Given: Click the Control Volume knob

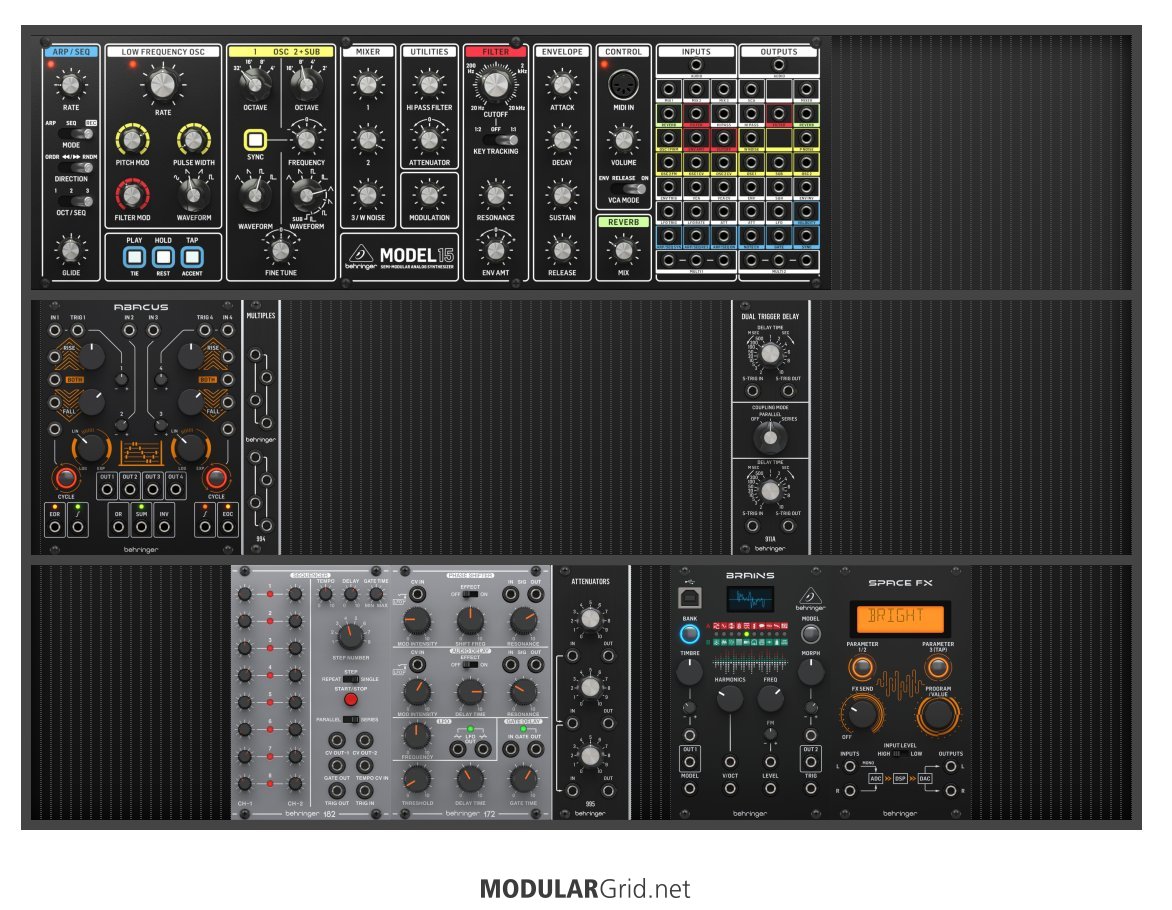Looking at the screenshot, I should [x=623, y=140].
